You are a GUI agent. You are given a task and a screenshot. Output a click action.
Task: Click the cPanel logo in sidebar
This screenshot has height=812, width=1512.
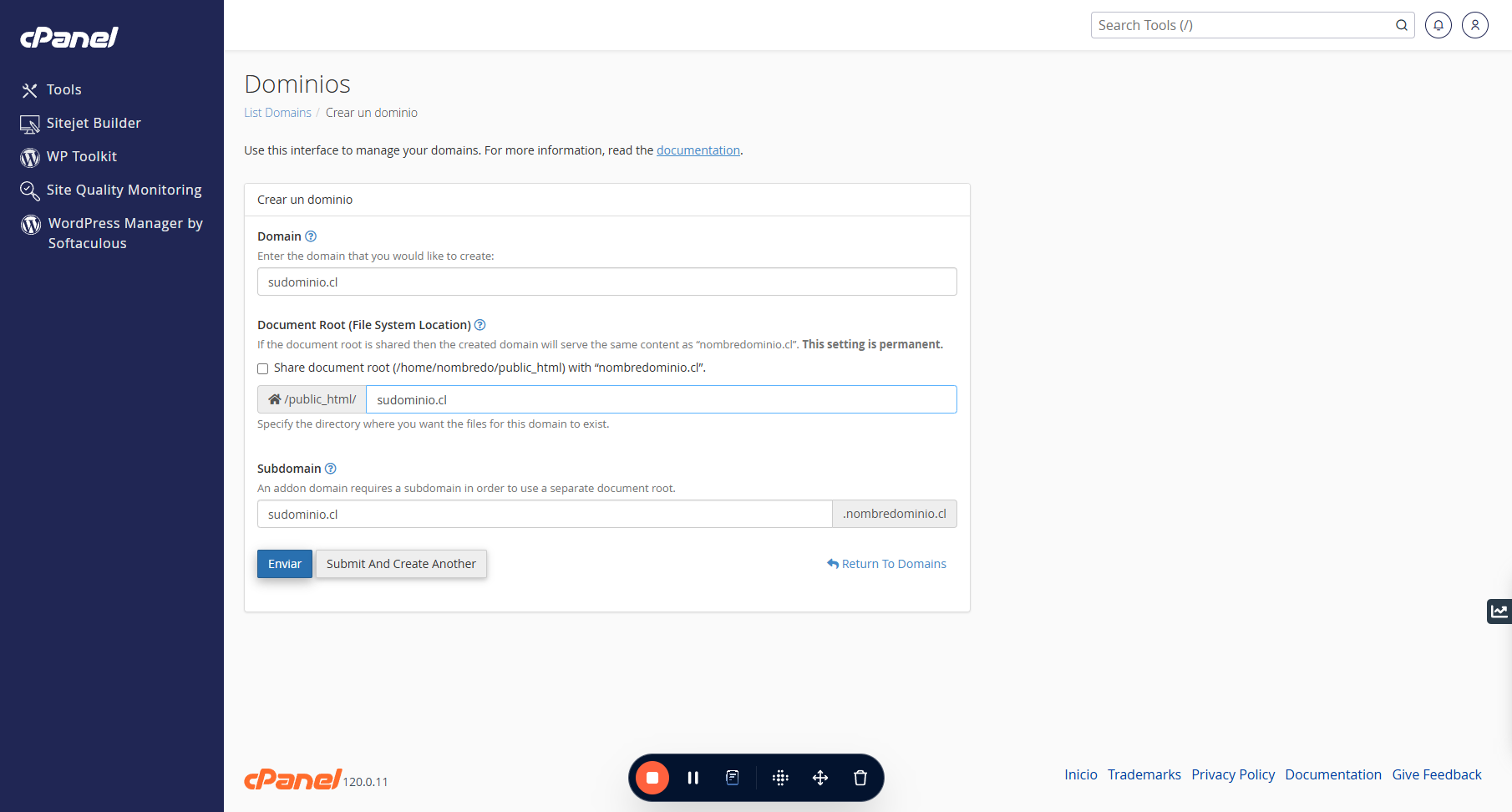tap(69, 38)
